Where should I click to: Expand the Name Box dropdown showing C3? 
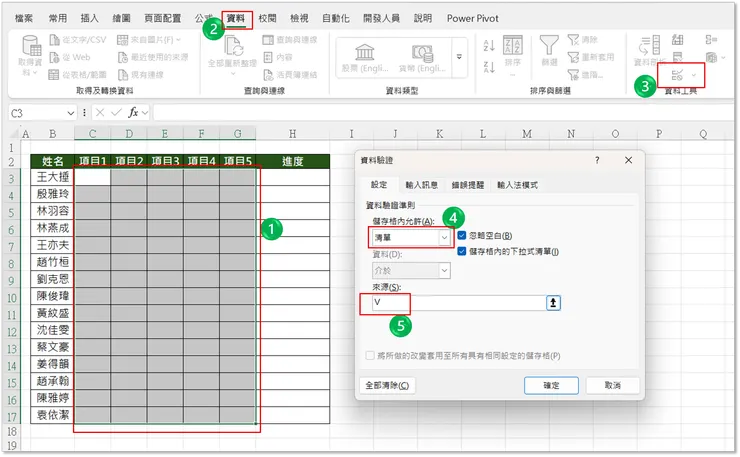pyautogui.click(x=70, y=113)
